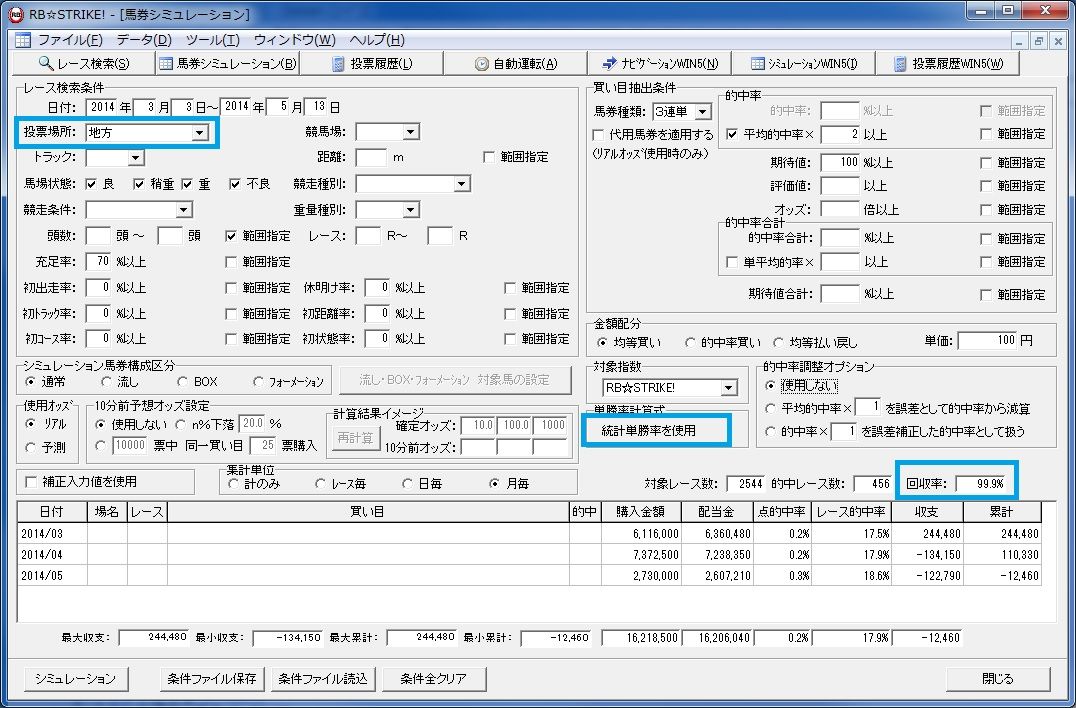Open the 競走条件 dropdown
1076x708 pixels.
pos(184,210)
